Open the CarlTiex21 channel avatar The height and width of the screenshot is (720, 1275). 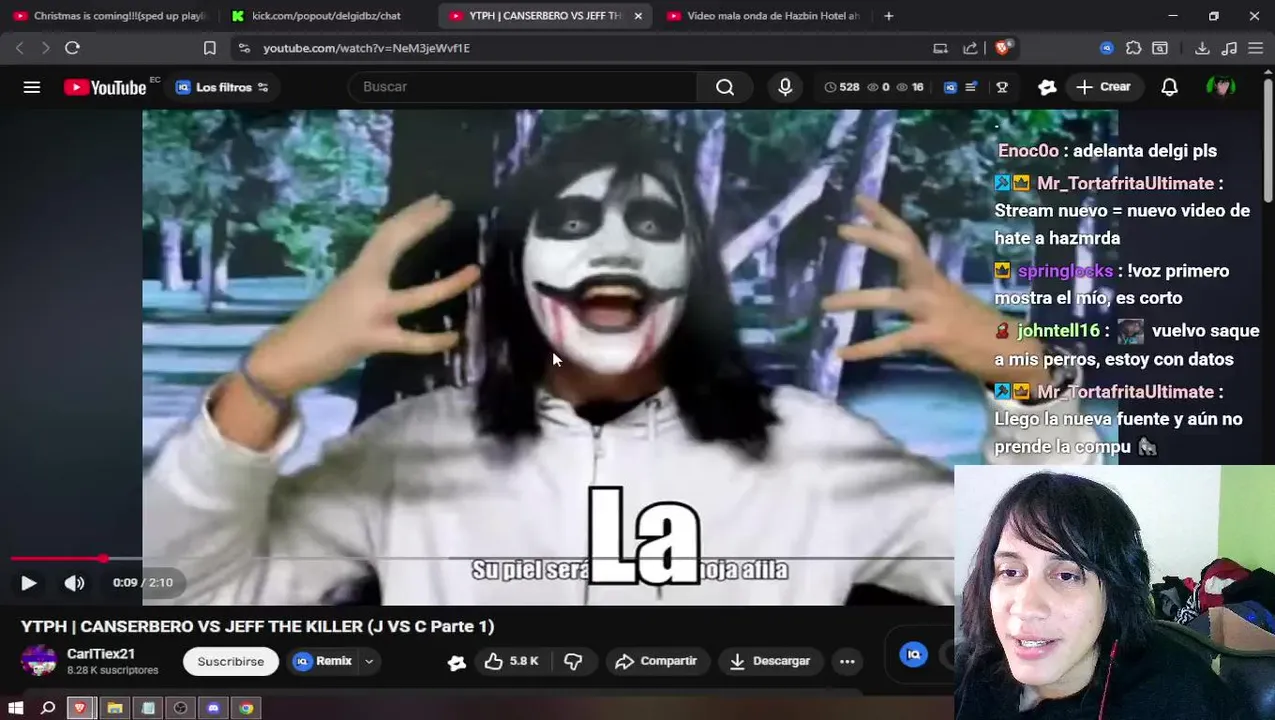(x=39, y=661)
